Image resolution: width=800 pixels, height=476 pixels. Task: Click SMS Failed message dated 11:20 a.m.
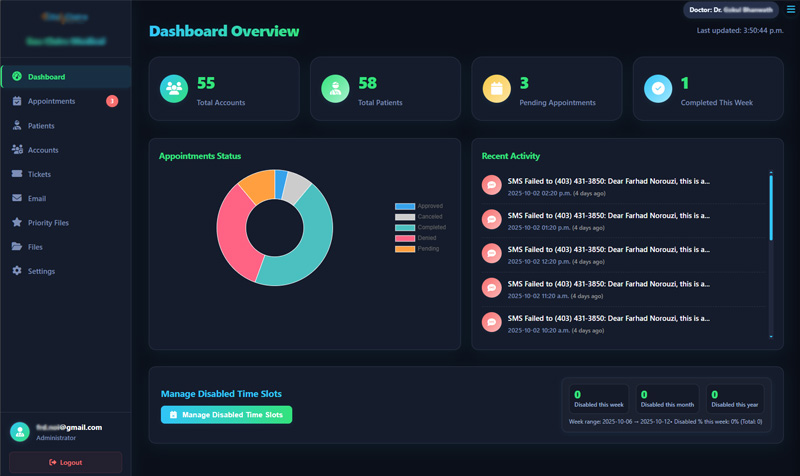pos(608,284)
